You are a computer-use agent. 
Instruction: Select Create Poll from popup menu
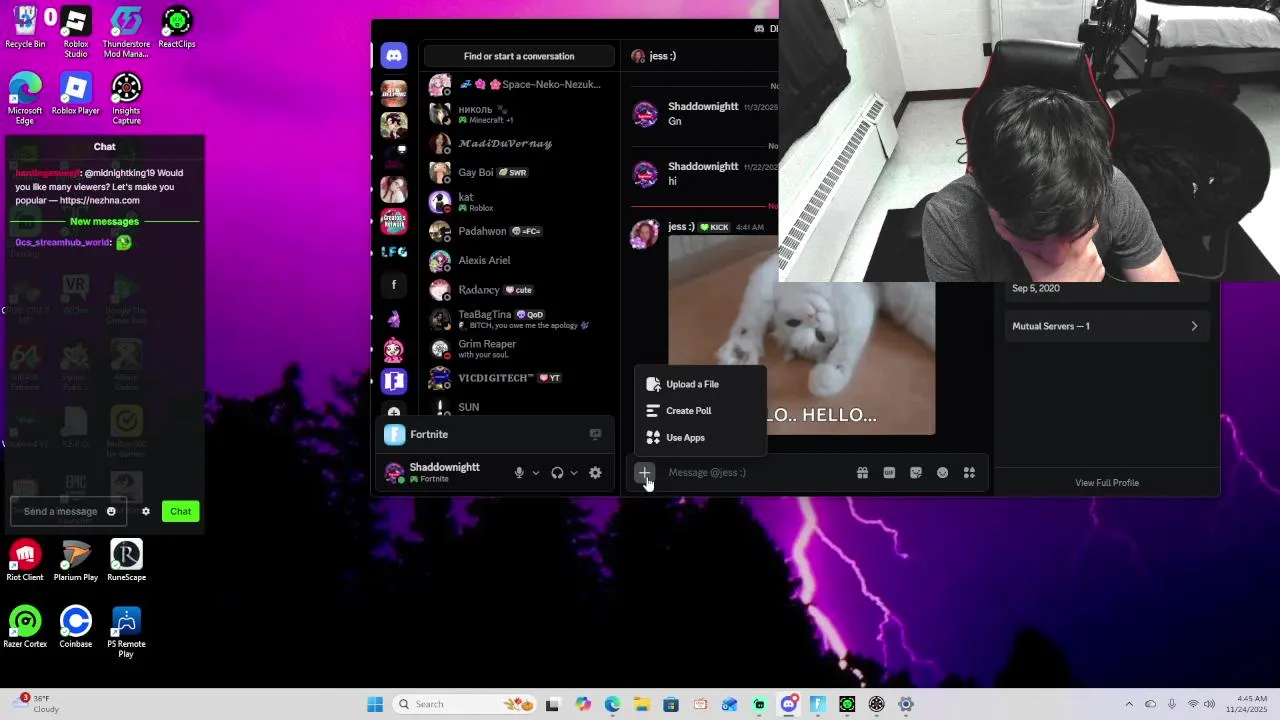pyautogui.click(x=700, y=411)
